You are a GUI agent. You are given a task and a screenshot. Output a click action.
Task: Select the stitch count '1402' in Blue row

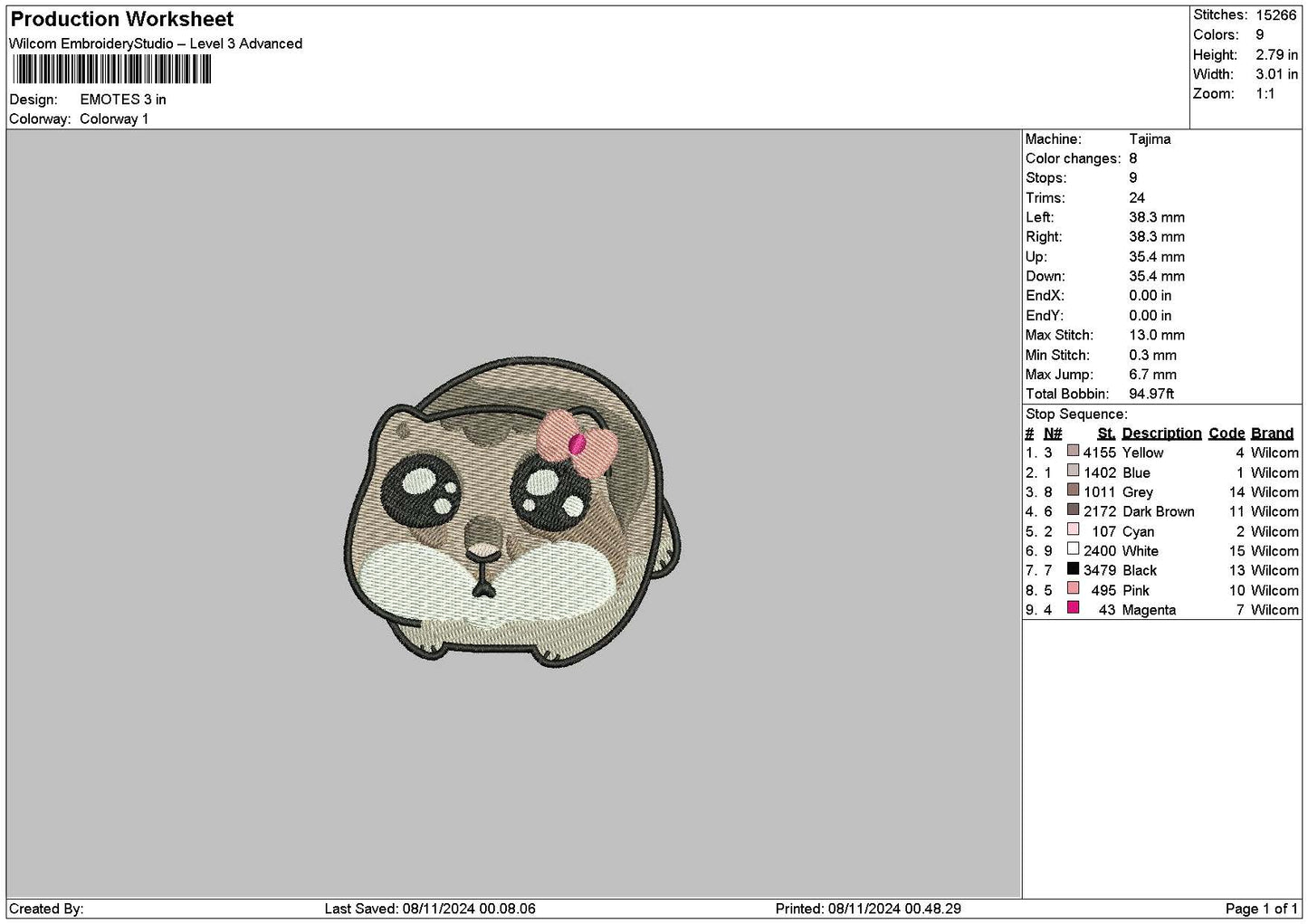pos(1100,472)
